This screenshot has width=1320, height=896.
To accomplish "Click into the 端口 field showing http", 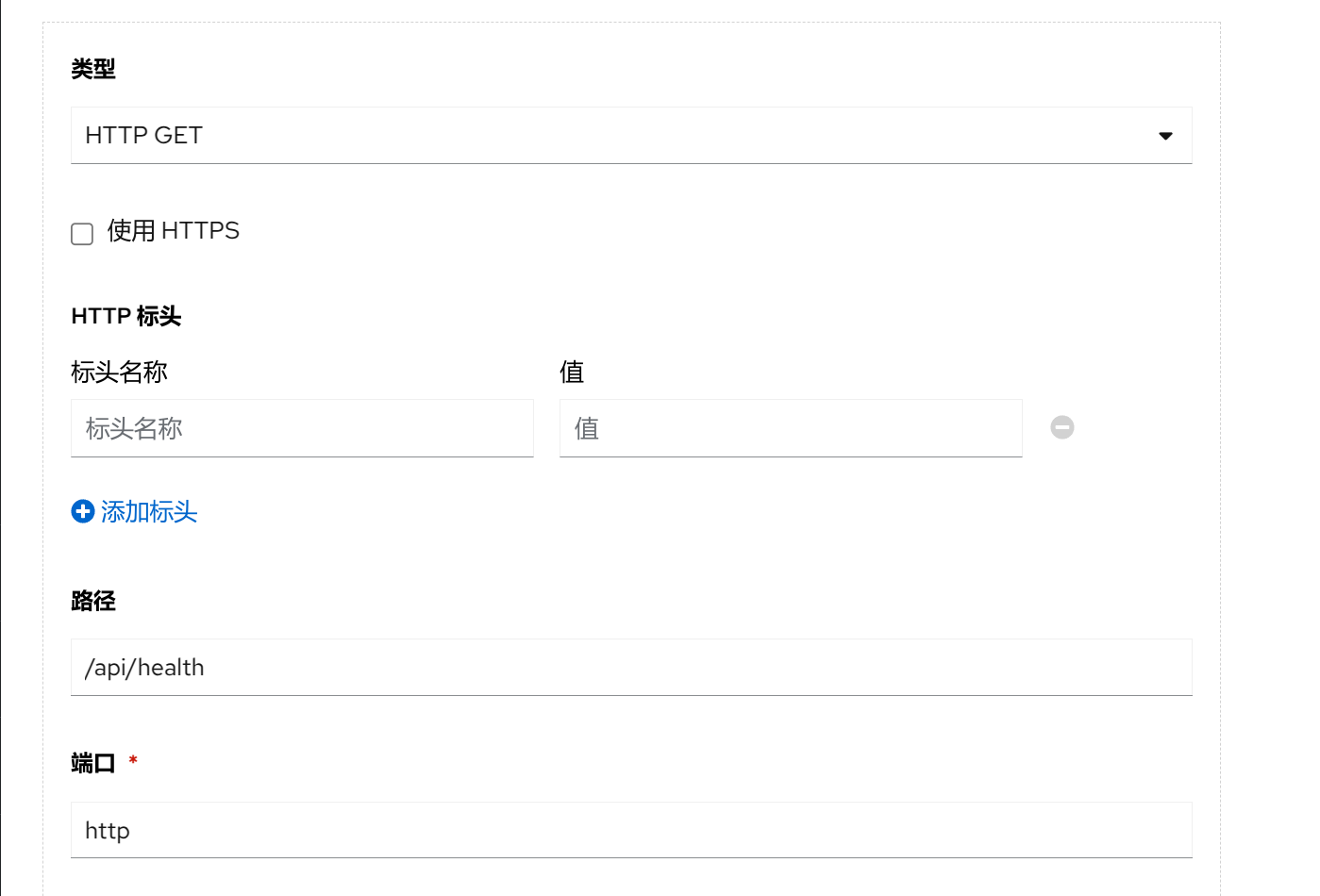I will 630,831.
